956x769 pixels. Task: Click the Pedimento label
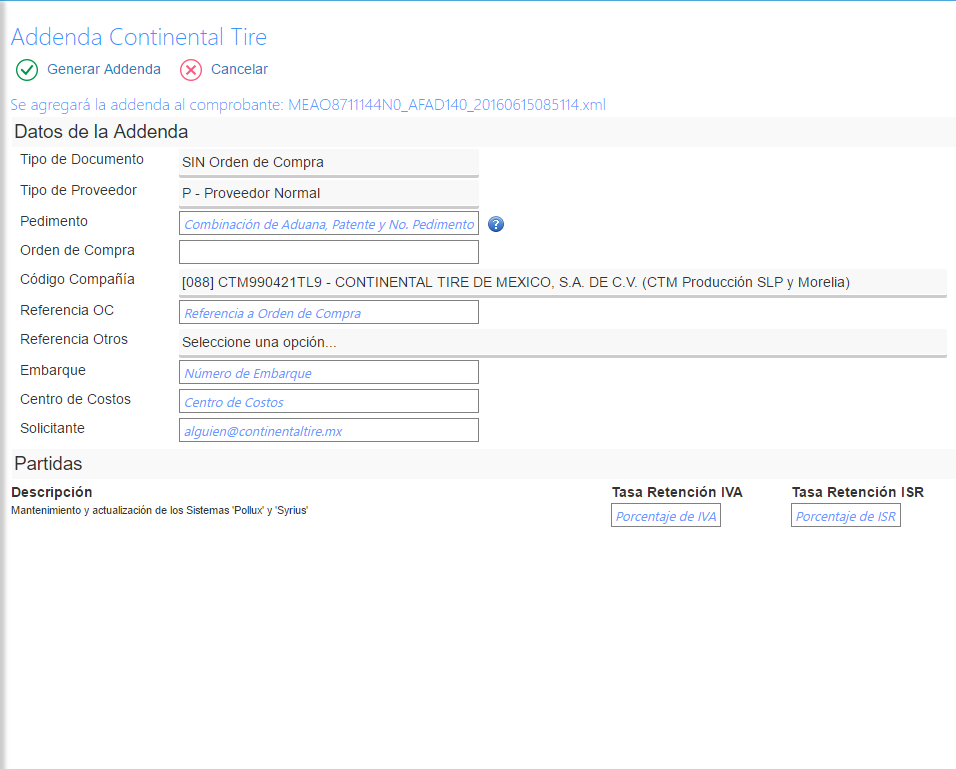[54, 221]
